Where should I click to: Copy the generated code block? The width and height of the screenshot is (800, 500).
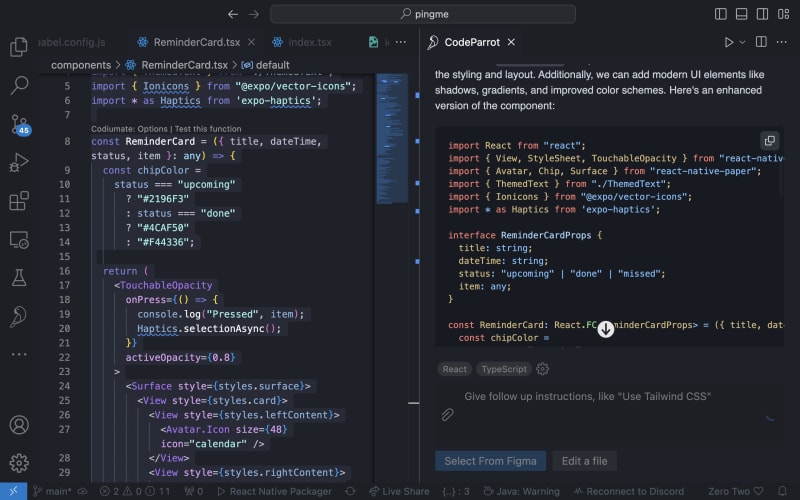(769, 140)
